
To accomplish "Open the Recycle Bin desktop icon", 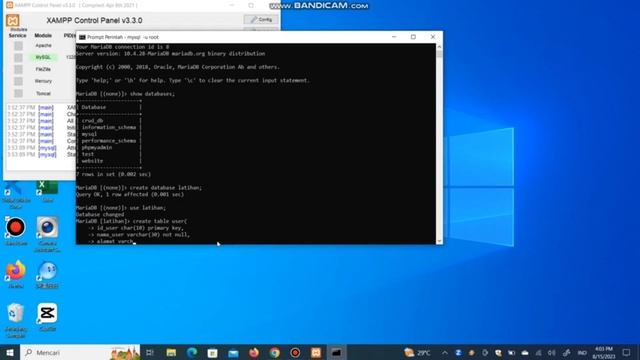I will [x=16, y=320].
